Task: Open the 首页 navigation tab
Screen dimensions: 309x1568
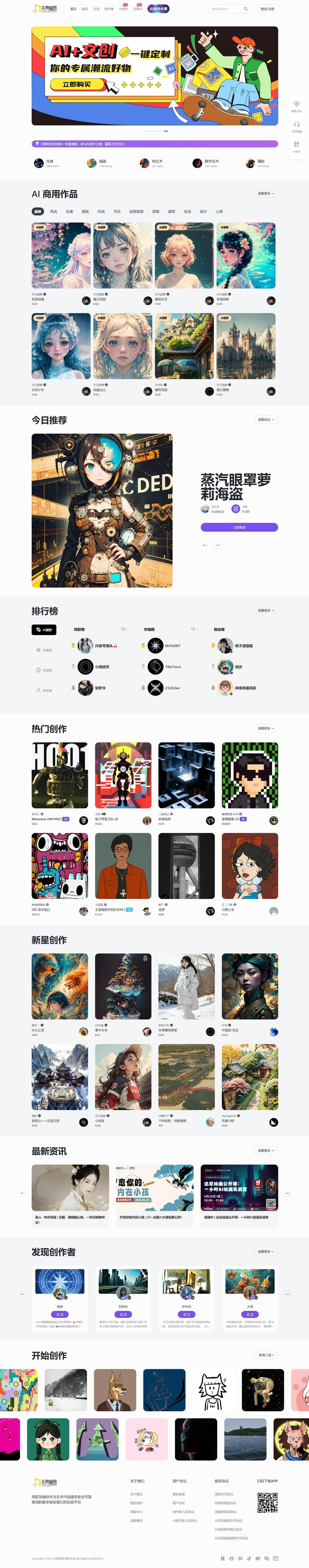Action: click(73, 9)
